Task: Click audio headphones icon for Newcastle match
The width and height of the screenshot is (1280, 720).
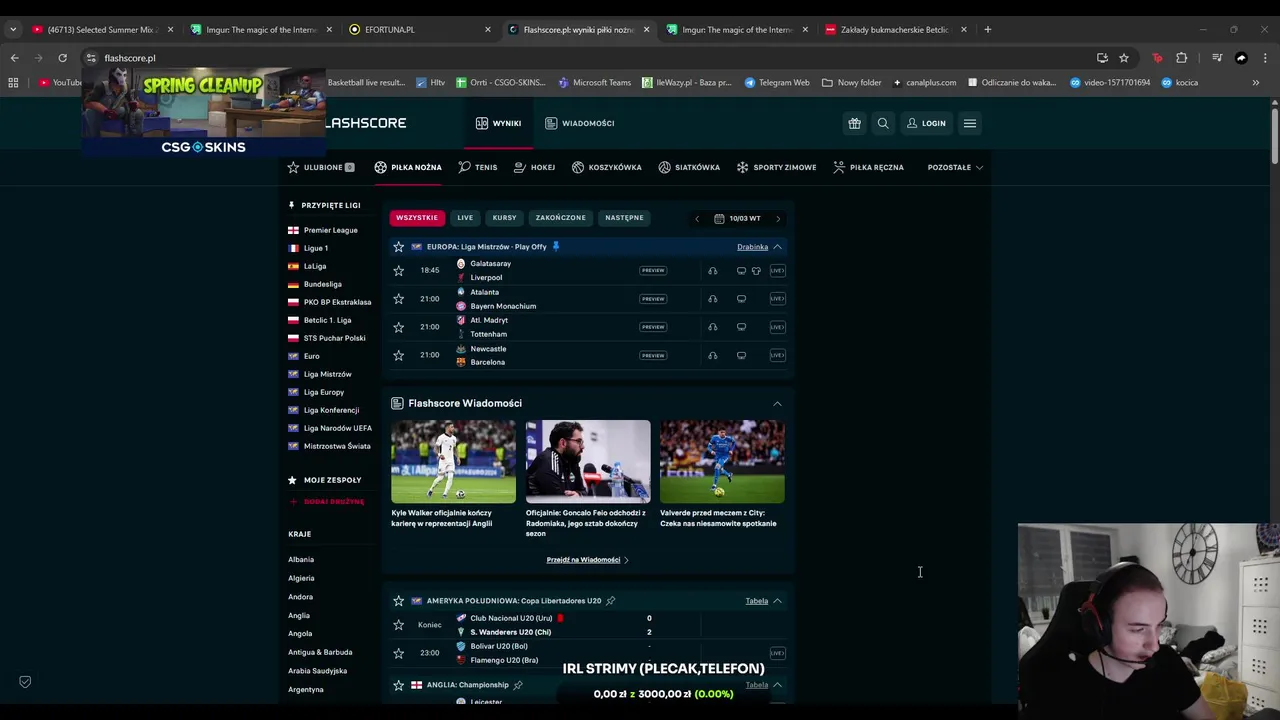Action: click(712, 355)
